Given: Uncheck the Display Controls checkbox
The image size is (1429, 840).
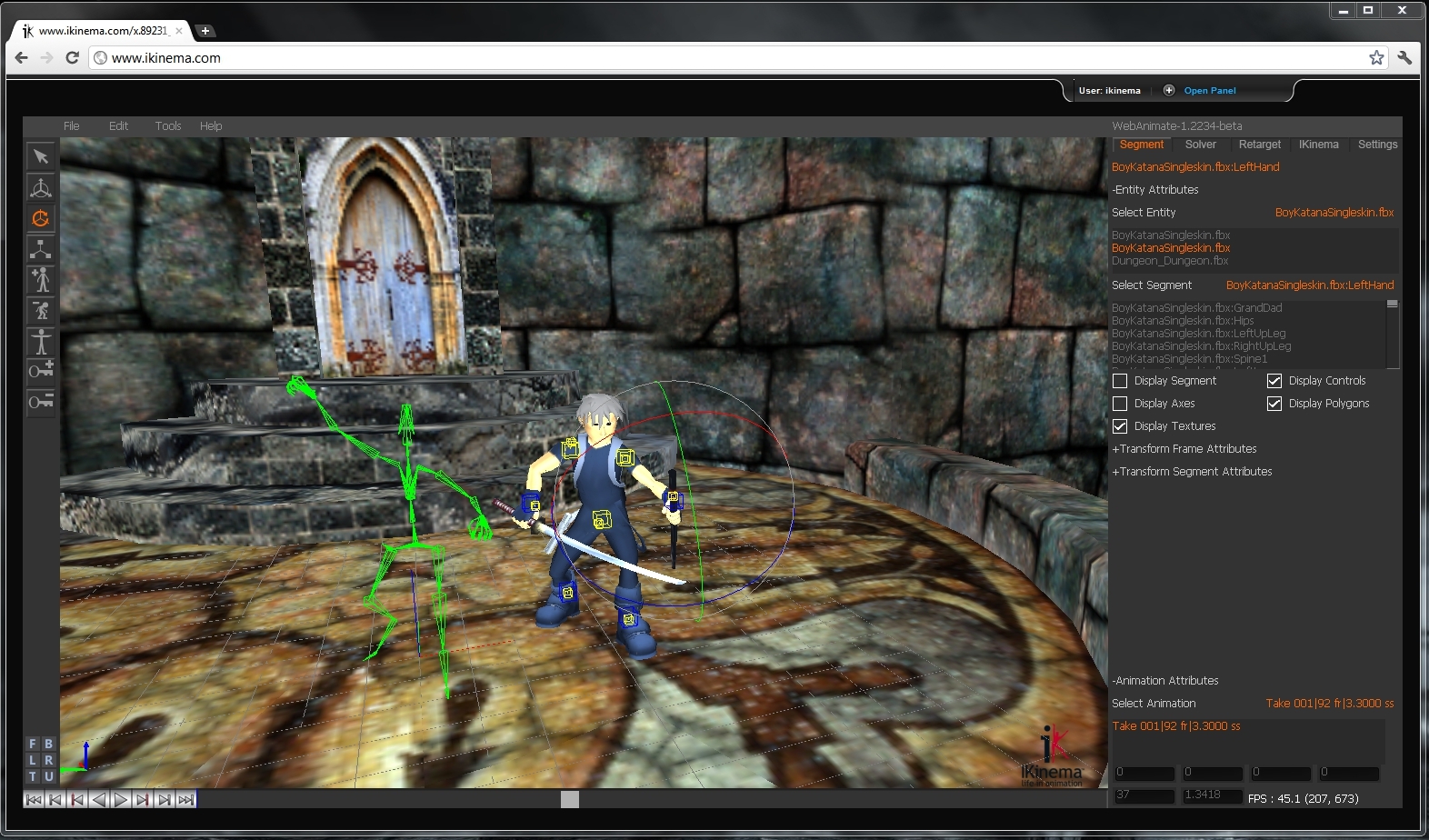Looking at the screenshot, I should [1274, 381].
